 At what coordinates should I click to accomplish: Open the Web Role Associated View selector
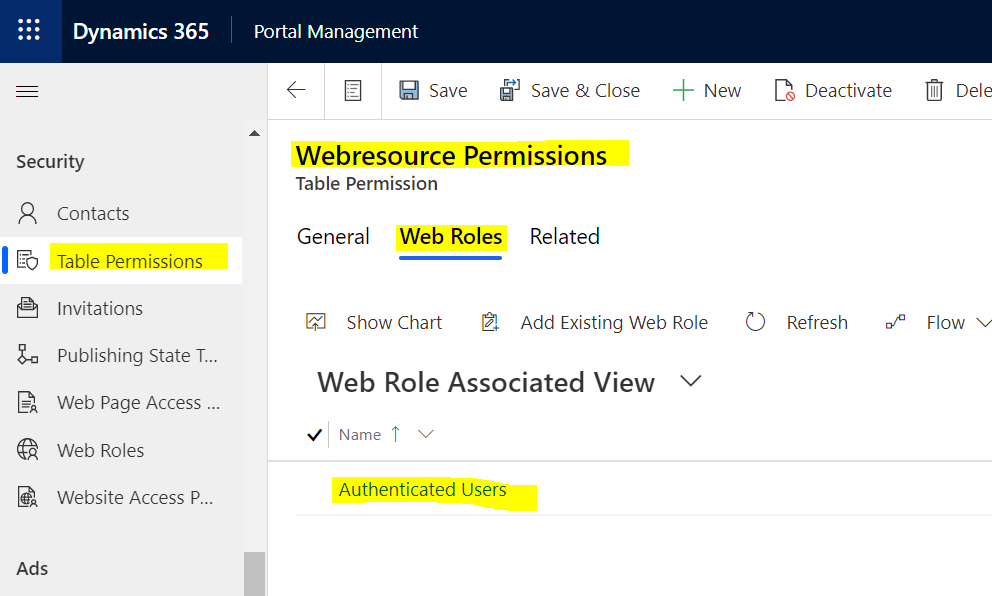(x=690, y=382)
